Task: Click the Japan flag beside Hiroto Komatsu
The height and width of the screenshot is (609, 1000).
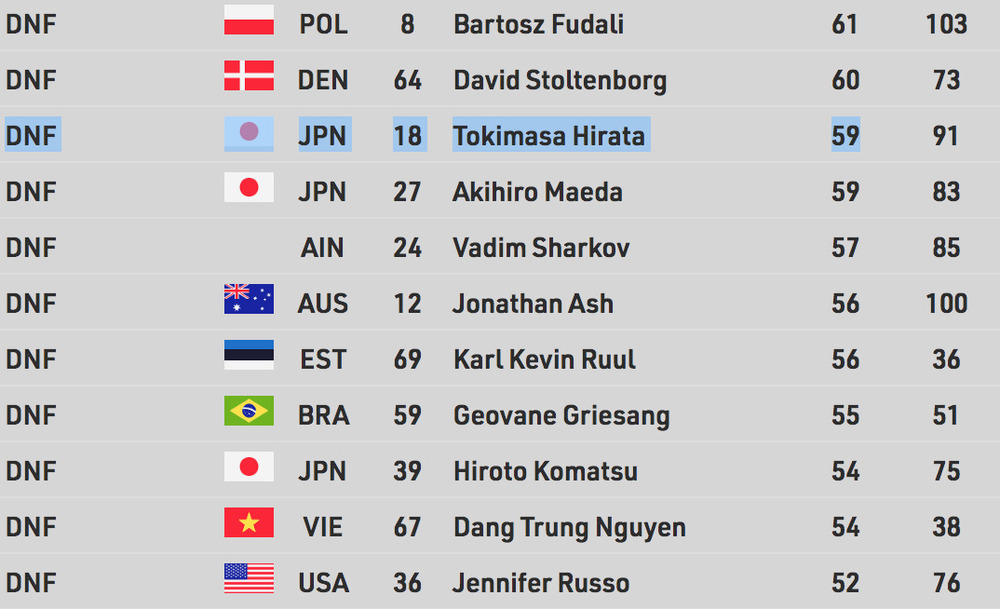Action: (249, 468)
